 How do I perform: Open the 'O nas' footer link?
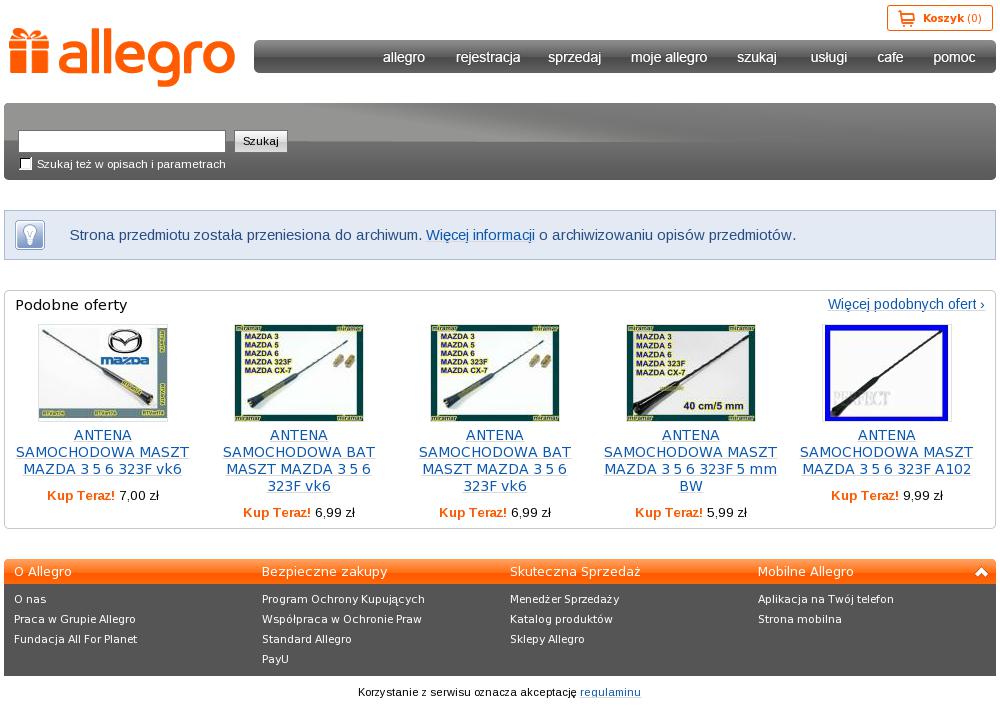(x=30, y=599)
